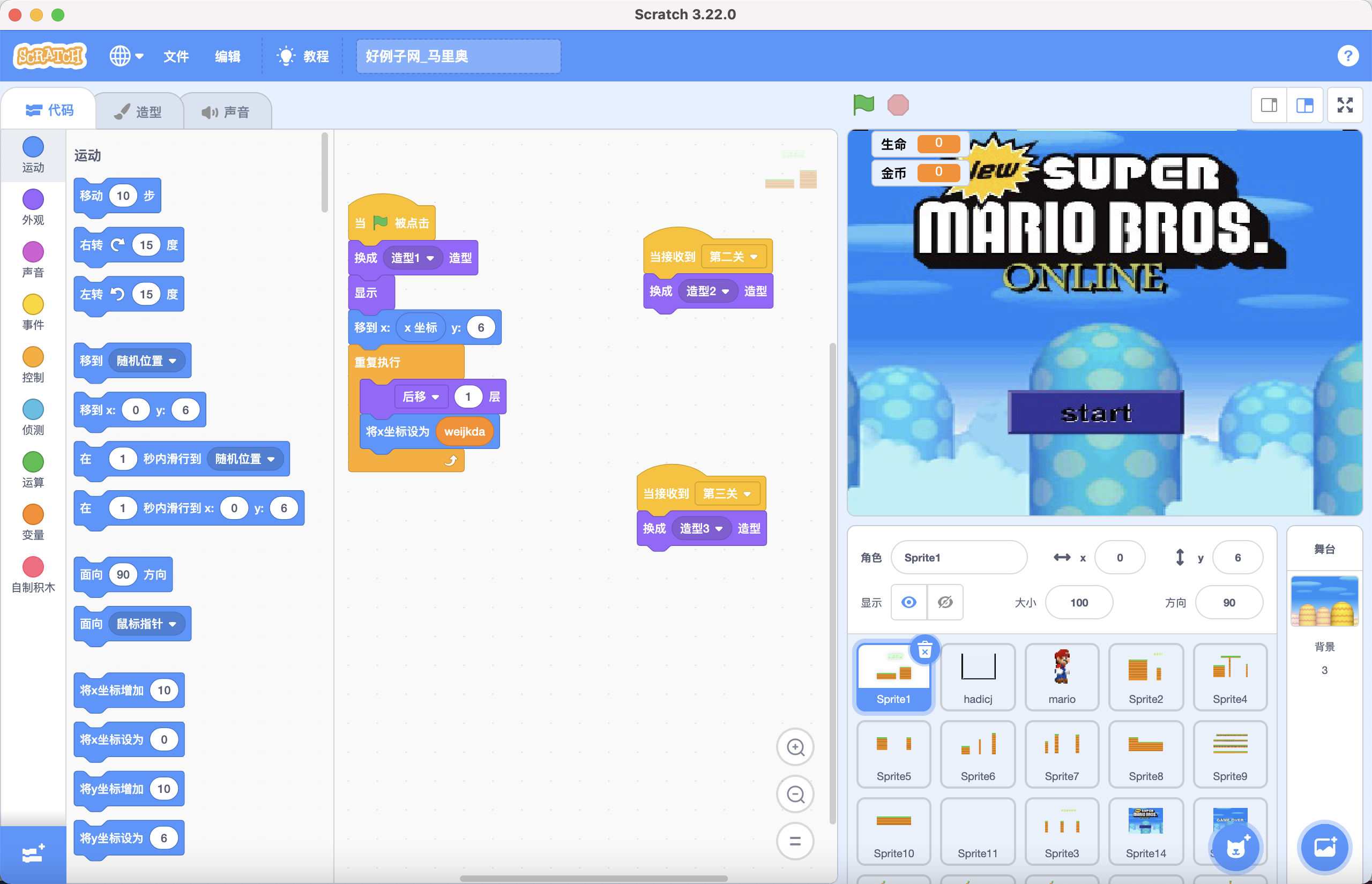The width and height of the screenshot is (1372, 884).
Task: Open 随机位置 dropdown in 移到 block
Action: click(146, 361)
